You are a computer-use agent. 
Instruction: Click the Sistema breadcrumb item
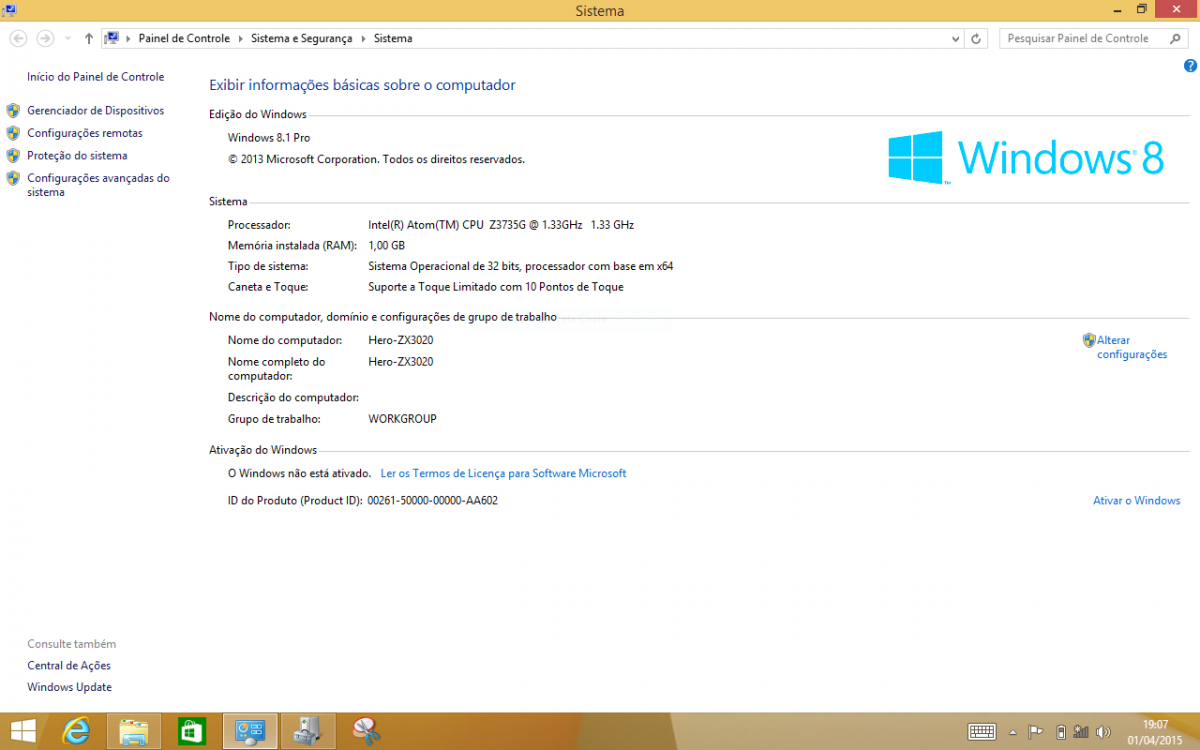393,38
